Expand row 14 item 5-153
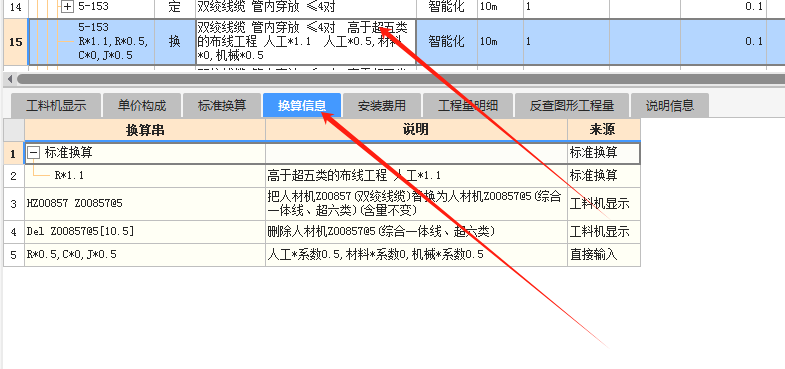Screen dimensions: 785x369 pyautogui.click(x=68, y=7)
